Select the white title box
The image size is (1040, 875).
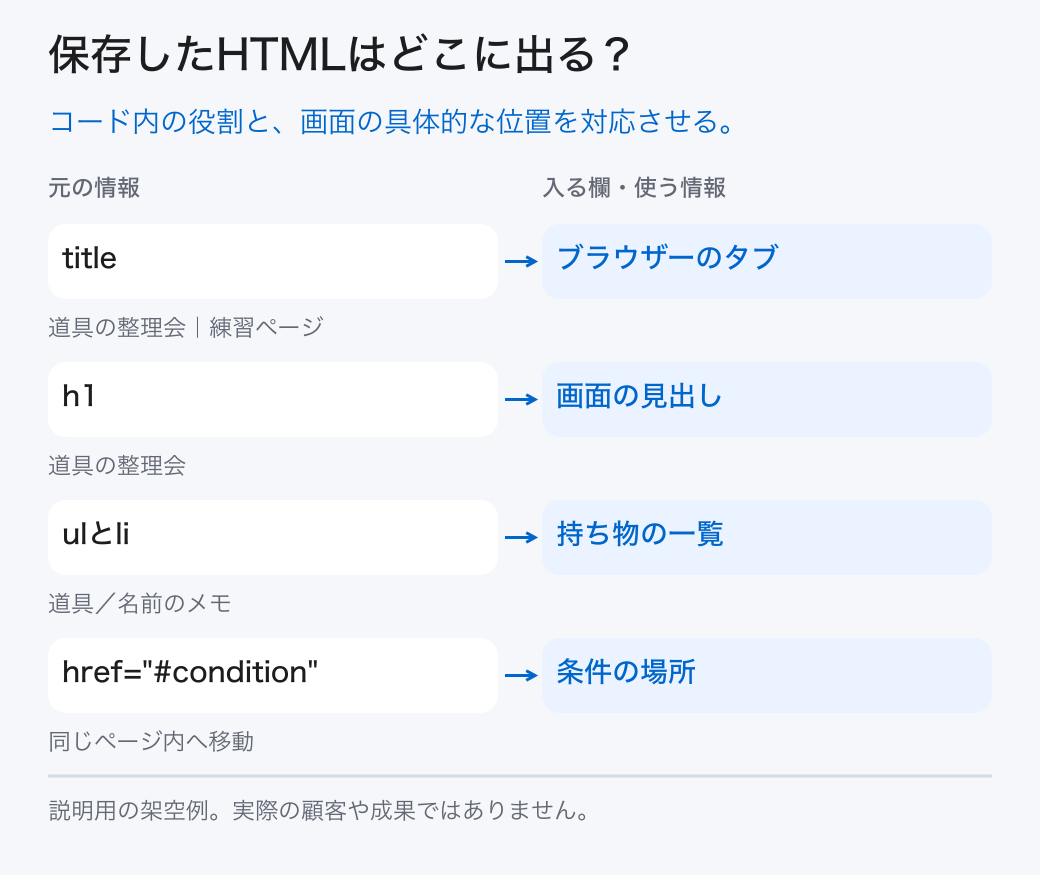(273, 261)
